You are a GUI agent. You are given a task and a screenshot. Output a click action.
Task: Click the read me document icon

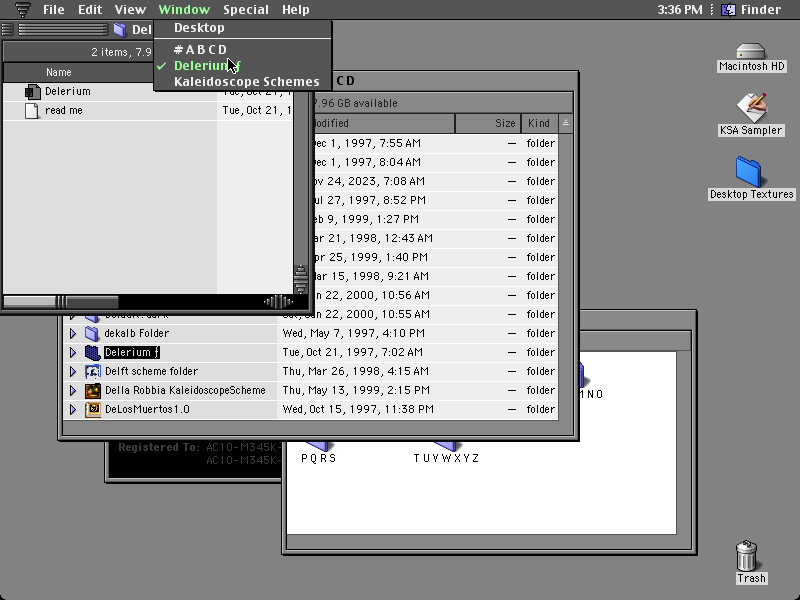pos(32,110)
